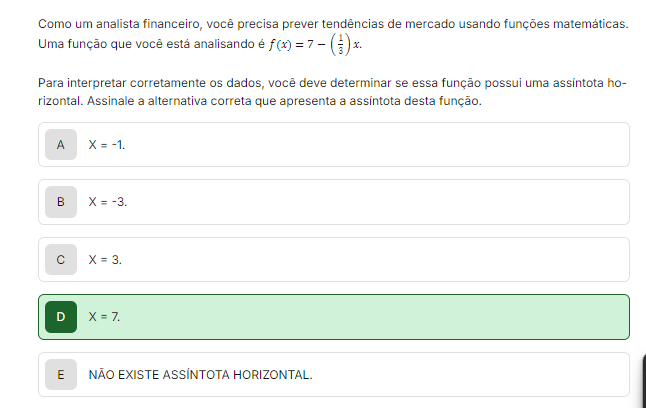Click the empty area of option B card
This screenshot has width=646, height=408.
(x=371, y=202)
